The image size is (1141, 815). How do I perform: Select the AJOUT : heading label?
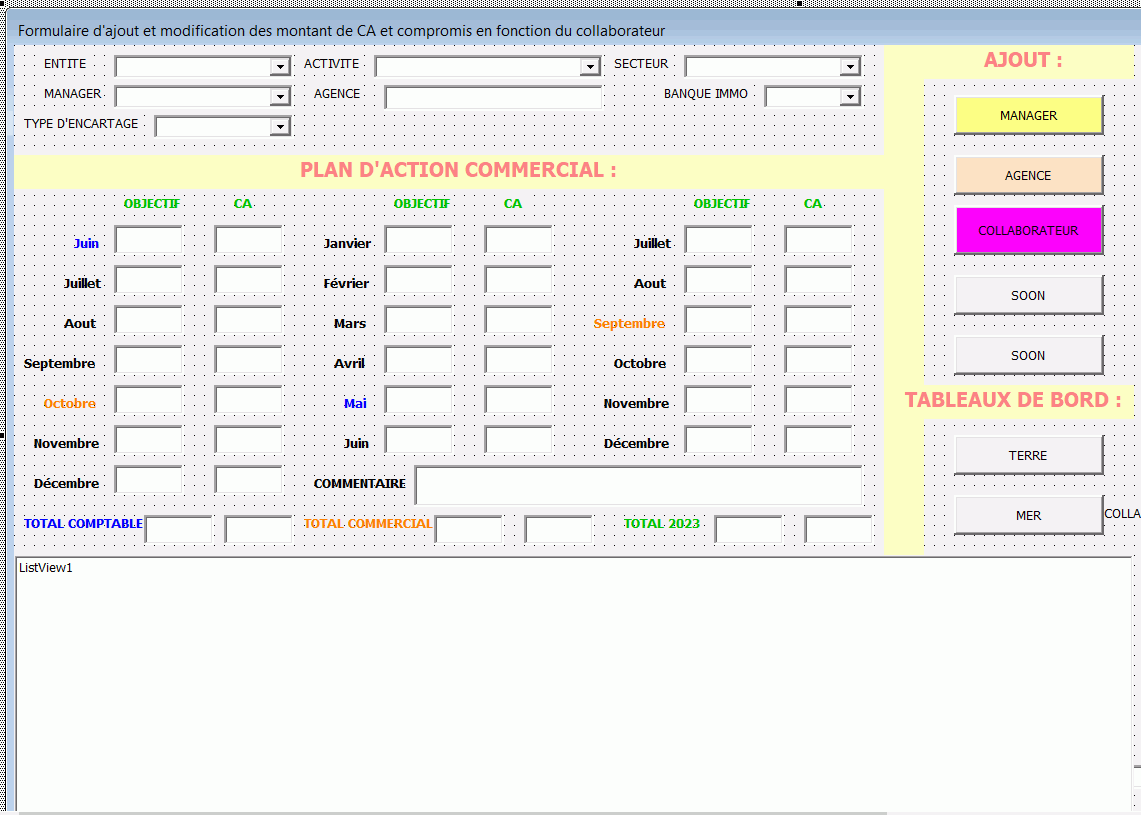(1023, 60)
